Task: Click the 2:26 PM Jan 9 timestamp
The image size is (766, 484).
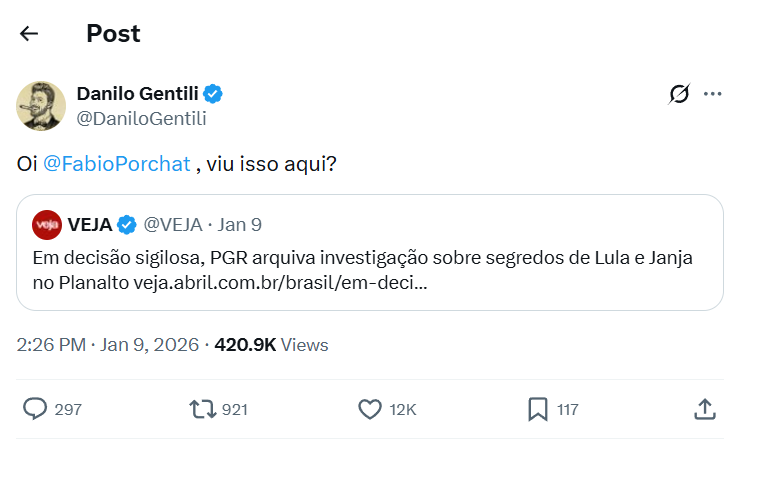Action: pos(108,345)
